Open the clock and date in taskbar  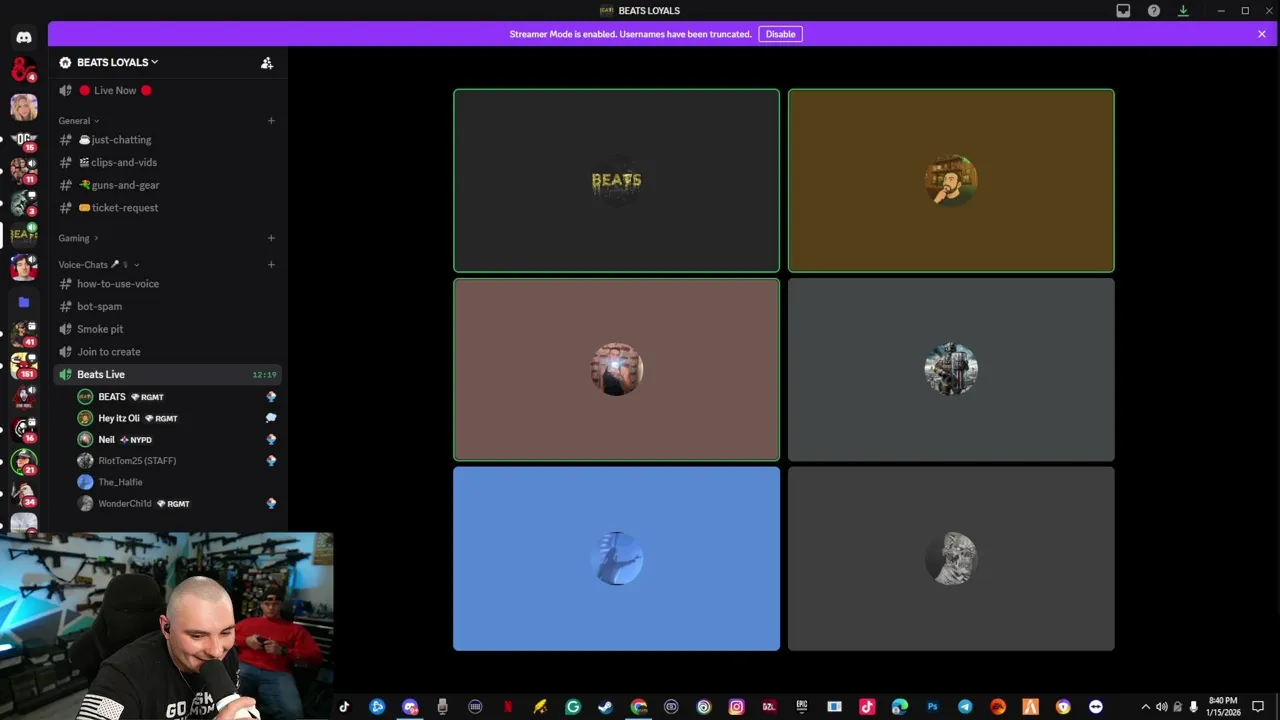(x=1223, y=707)
